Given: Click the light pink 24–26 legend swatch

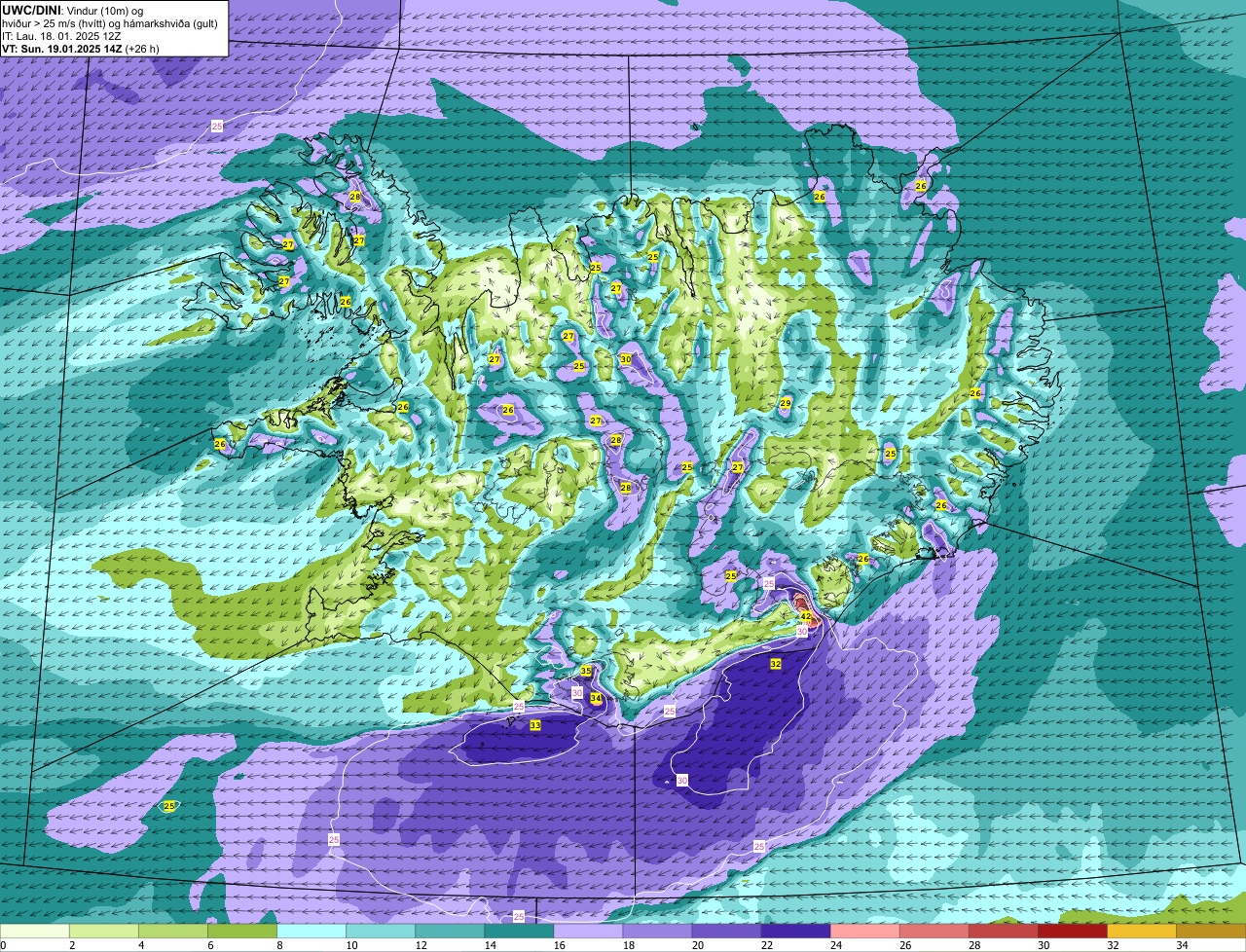Looking at the screenshot, I should pos(864,932).
